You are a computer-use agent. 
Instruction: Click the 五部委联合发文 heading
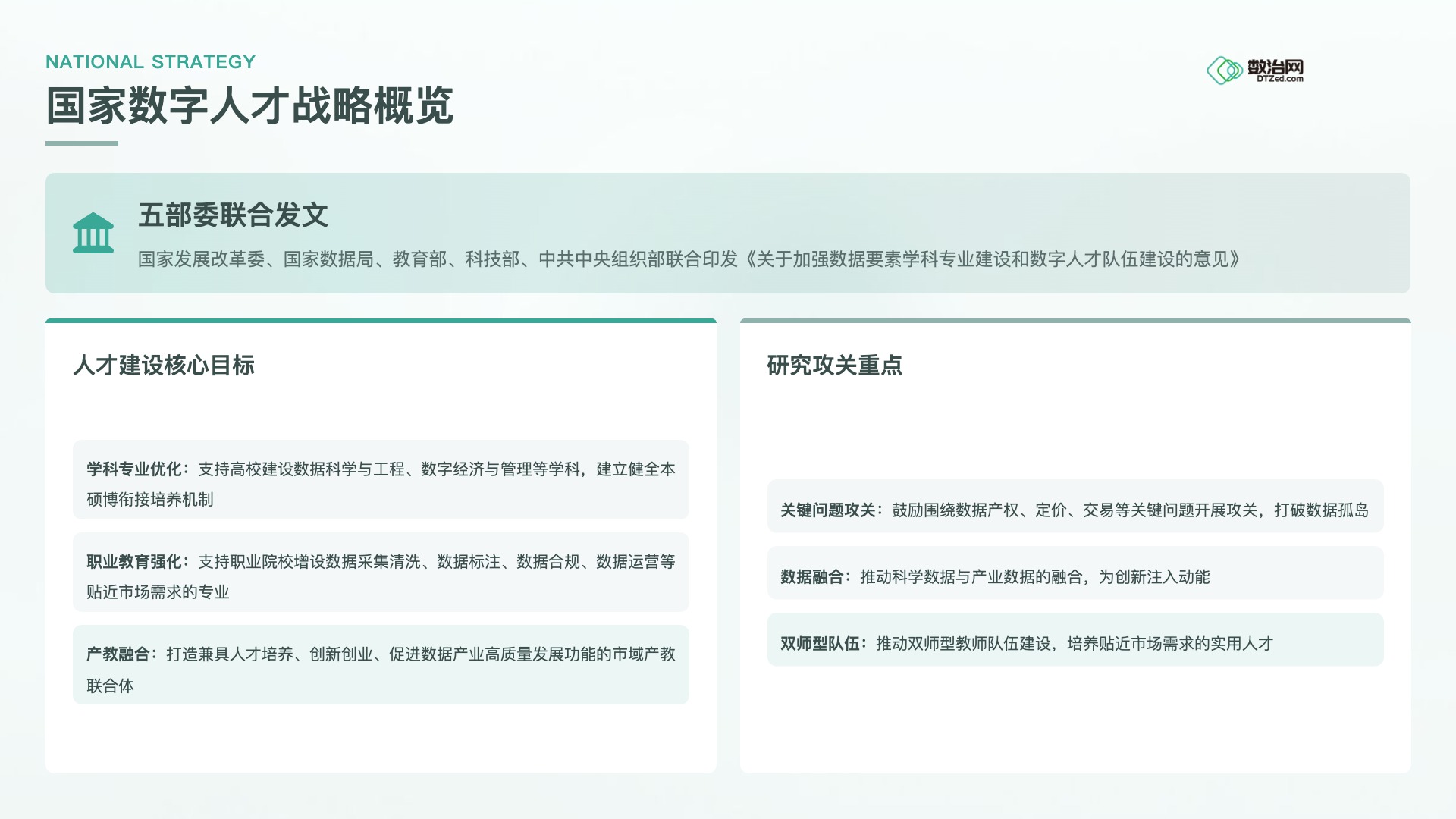point(233,215)
